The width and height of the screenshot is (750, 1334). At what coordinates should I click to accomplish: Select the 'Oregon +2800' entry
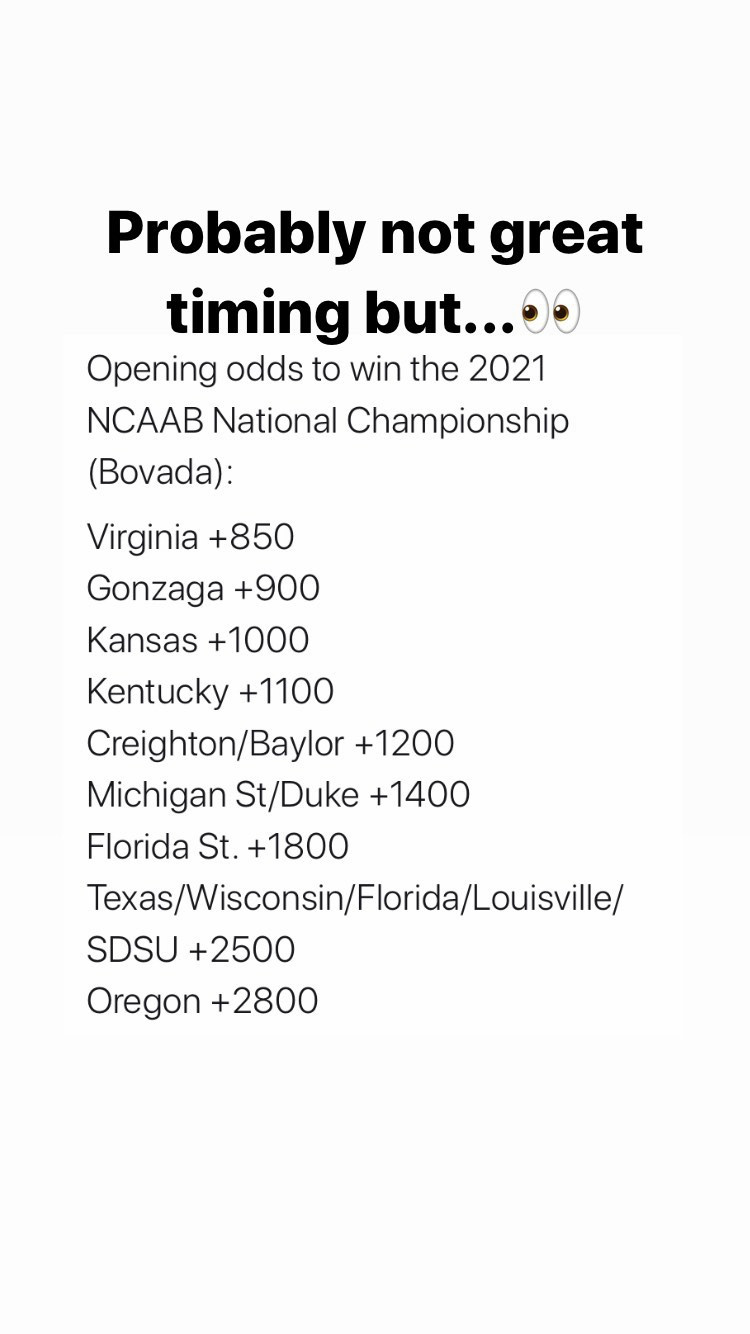pos(203,1002)
